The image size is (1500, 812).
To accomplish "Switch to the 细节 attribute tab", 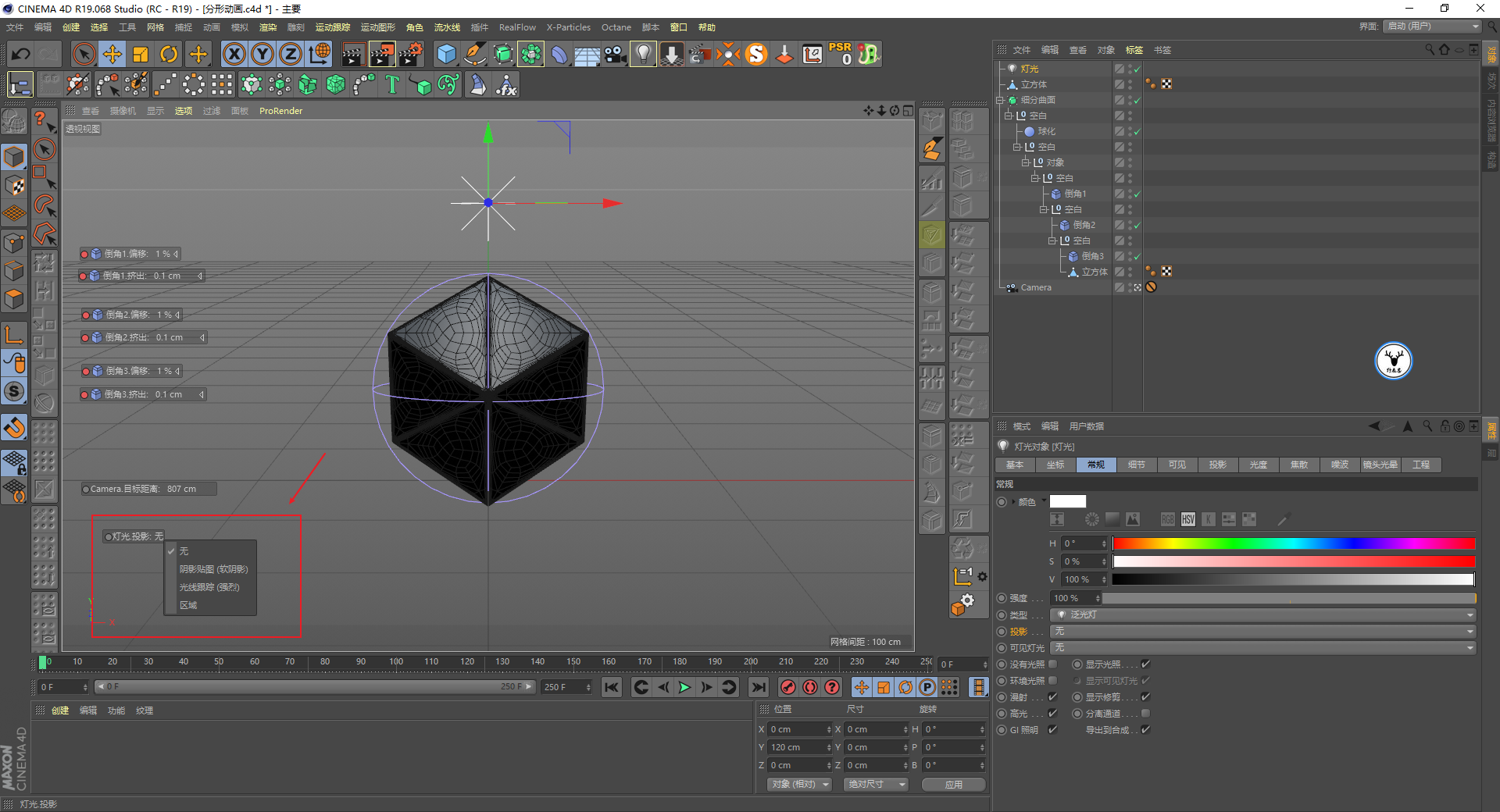I will pos(1137,465).
